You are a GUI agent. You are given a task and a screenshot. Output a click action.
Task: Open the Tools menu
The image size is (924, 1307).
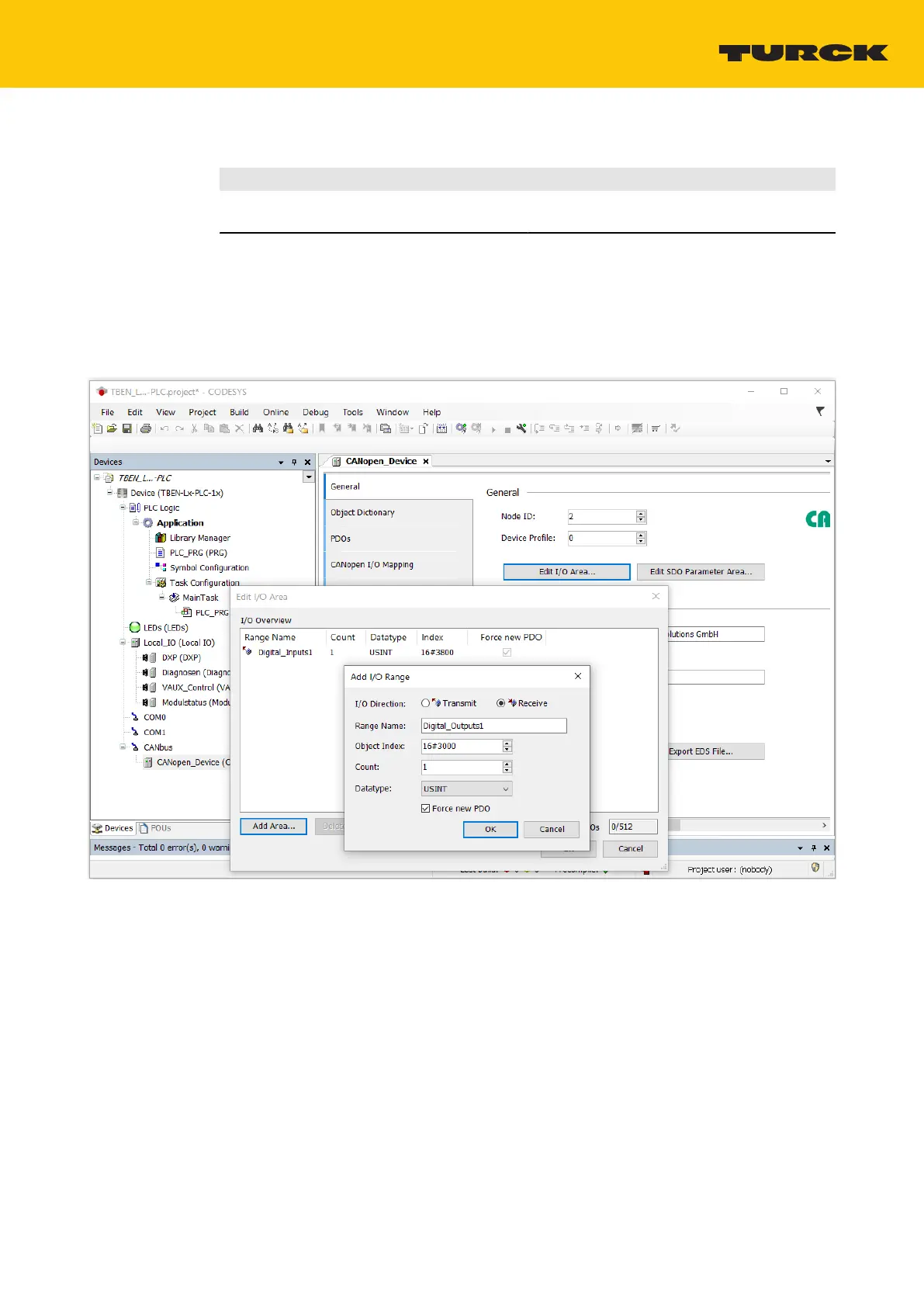[353, 412]
